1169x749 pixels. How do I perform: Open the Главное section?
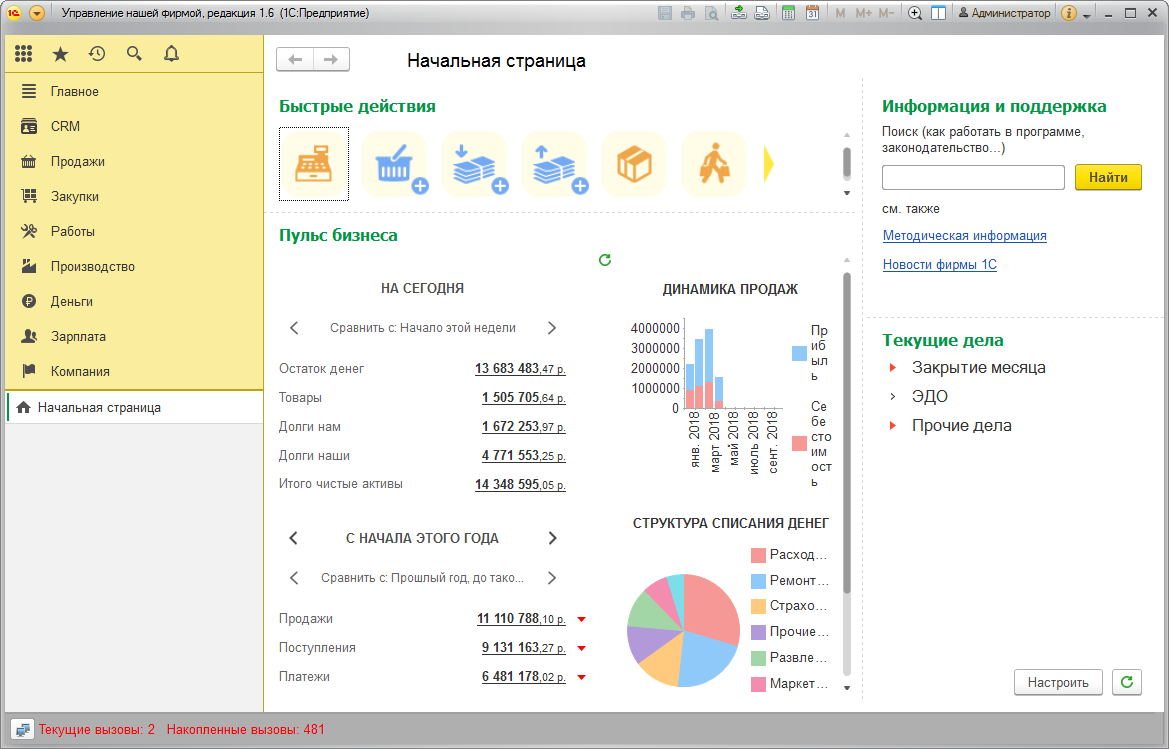[x=134, y=92]
